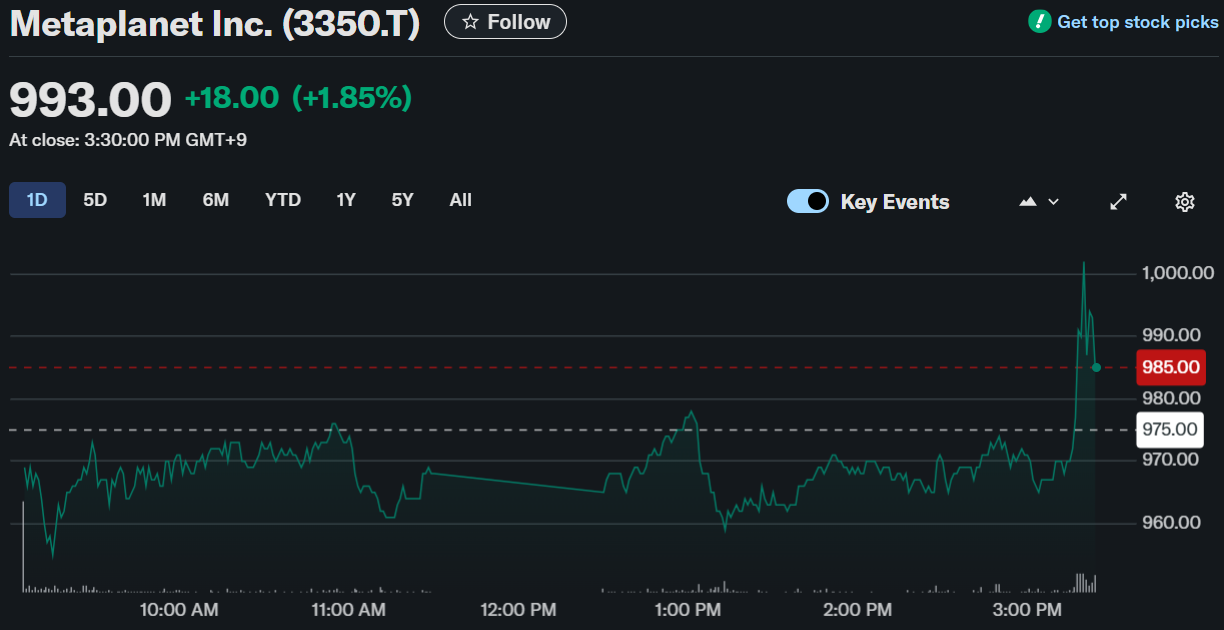
Task: Click the 2:00 PM time axis label
Action: 857,609
